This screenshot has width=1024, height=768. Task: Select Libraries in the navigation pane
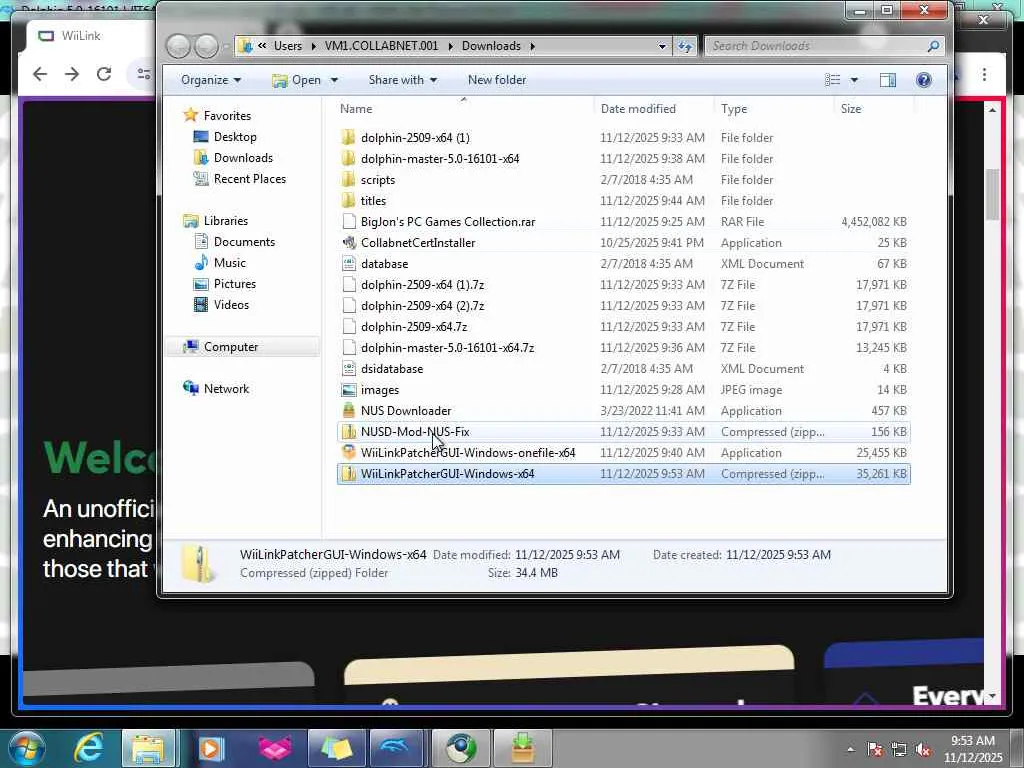(x=225, y=221)
